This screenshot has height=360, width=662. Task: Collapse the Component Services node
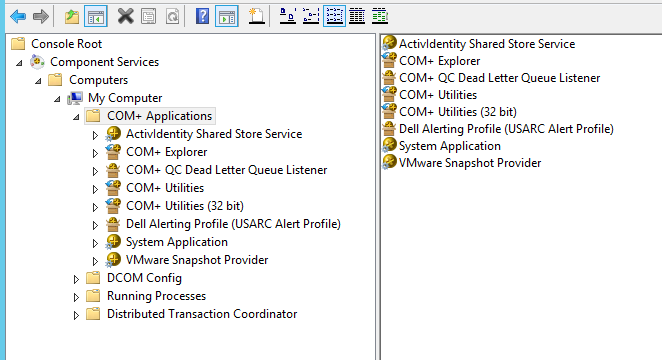click(x=19, y=63)
